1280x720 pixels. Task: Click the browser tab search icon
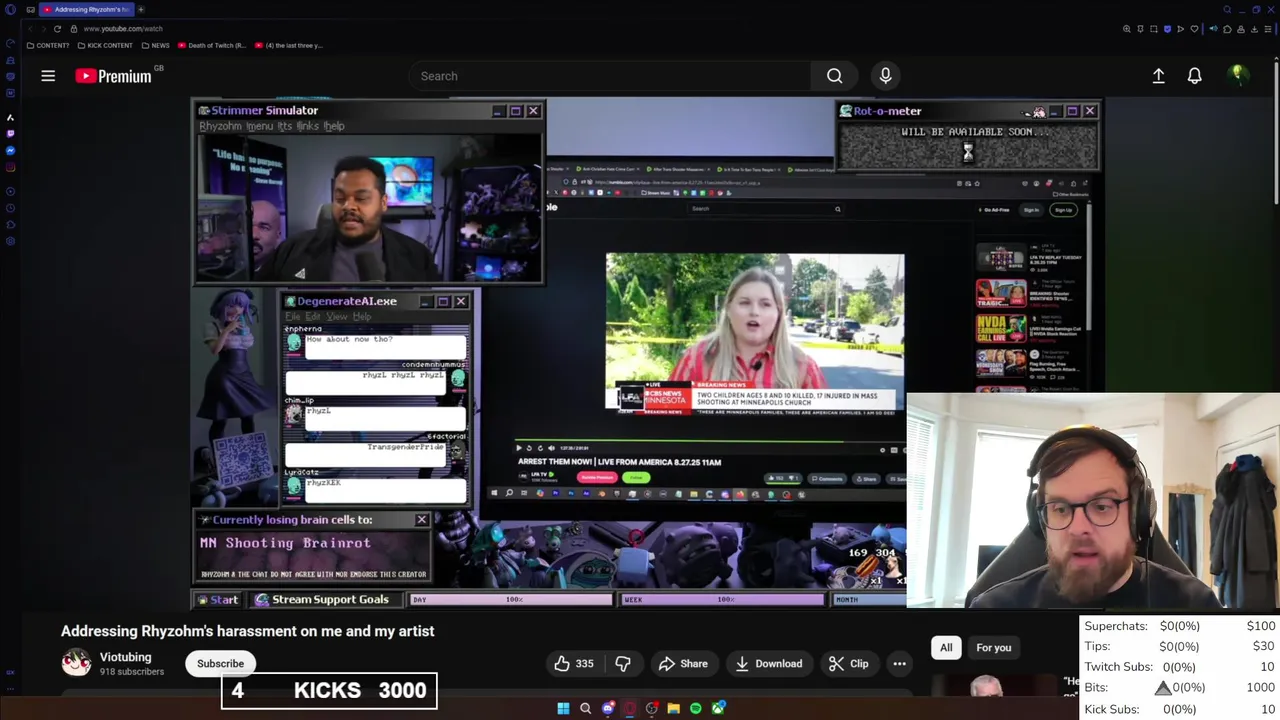coord(1227,9)
